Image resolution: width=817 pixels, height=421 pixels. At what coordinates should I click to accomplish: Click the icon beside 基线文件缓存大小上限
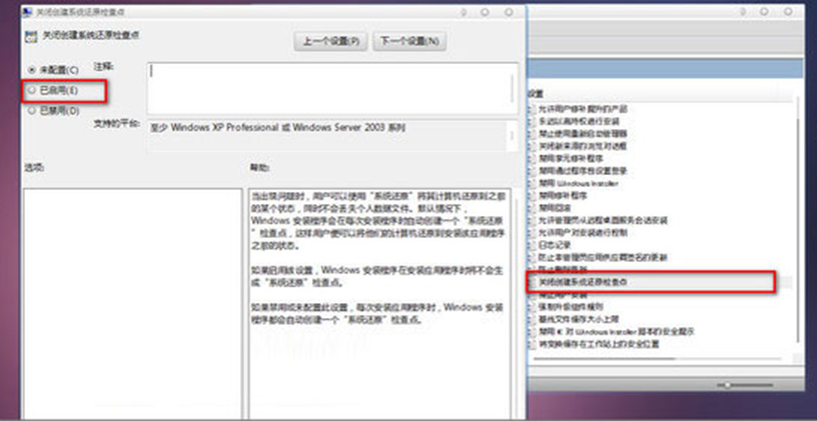[x=532, y=318]
